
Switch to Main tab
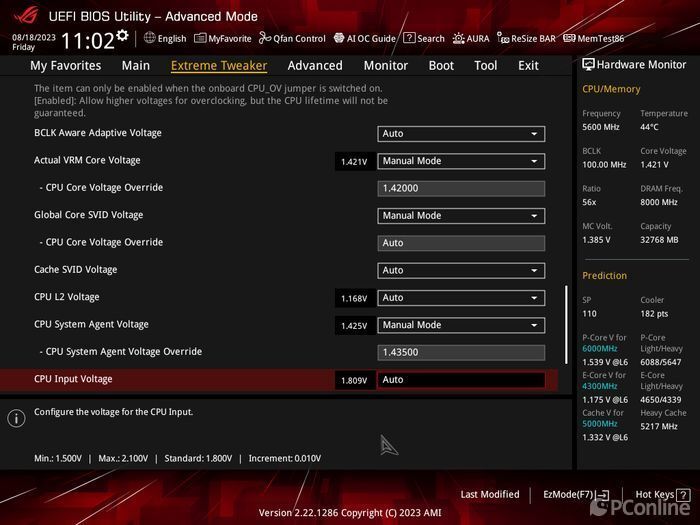(x=136, y=66)
